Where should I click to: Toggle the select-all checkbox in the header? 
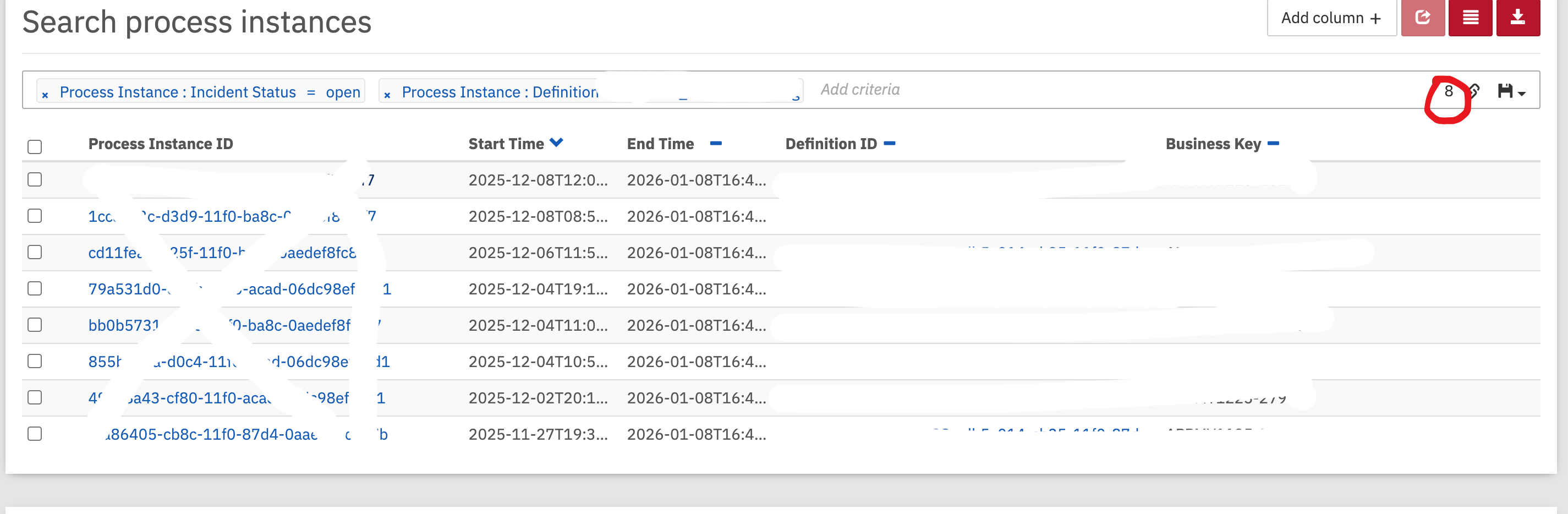coord(35,147)
